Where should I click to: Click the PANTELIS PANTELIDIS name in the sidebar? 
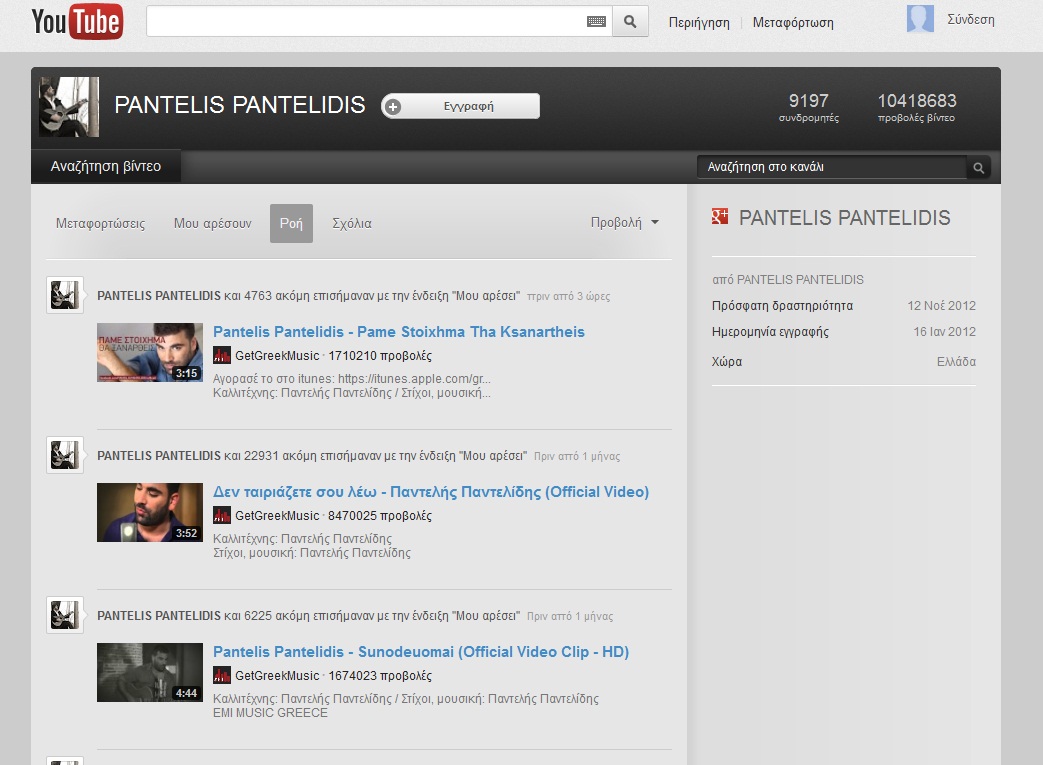(845, 218)
